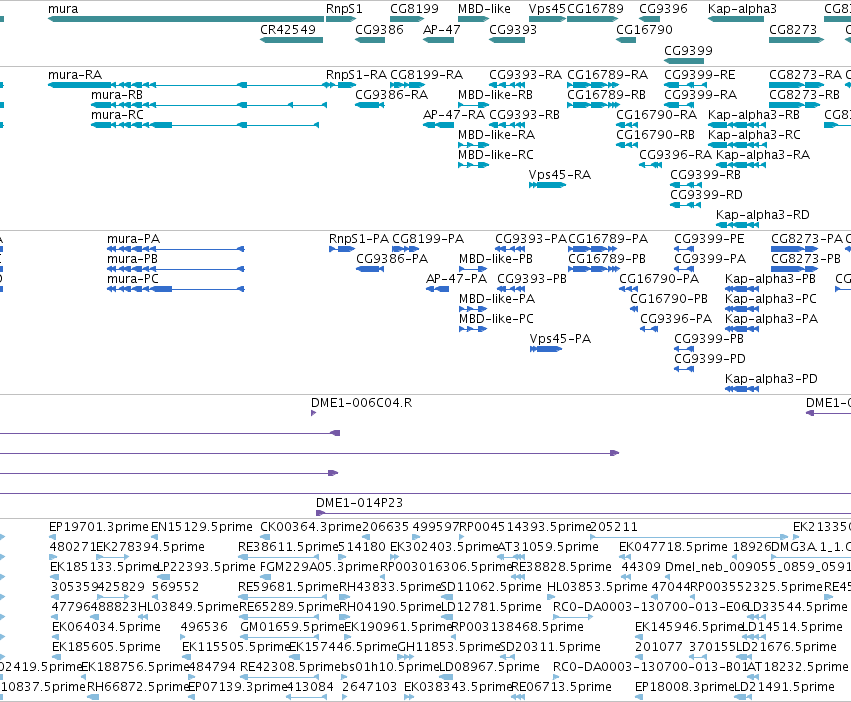Image resolution: width=851 pixels, height=702 pixels.
Task: Open the 'mura-RC' transcript label
Action: pos(117,115)
